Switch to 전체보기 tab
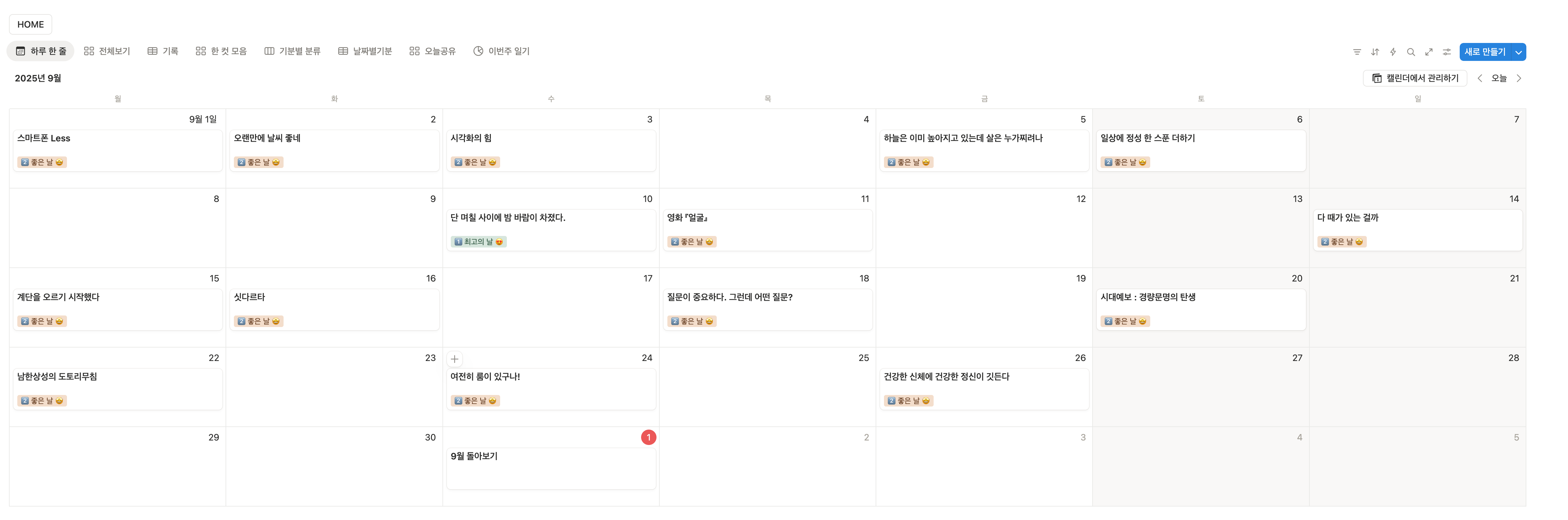Image resolution: width=1568 pixels, height=520 pixels. click(107, 51)
